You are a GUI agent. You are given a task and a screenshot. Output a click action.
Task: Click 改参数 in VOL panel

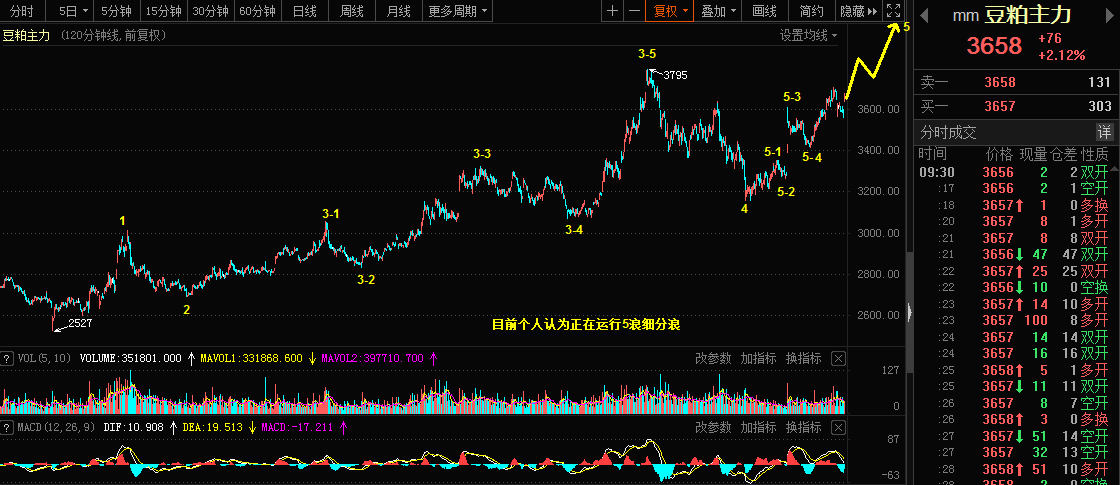[x=713, y=358]
